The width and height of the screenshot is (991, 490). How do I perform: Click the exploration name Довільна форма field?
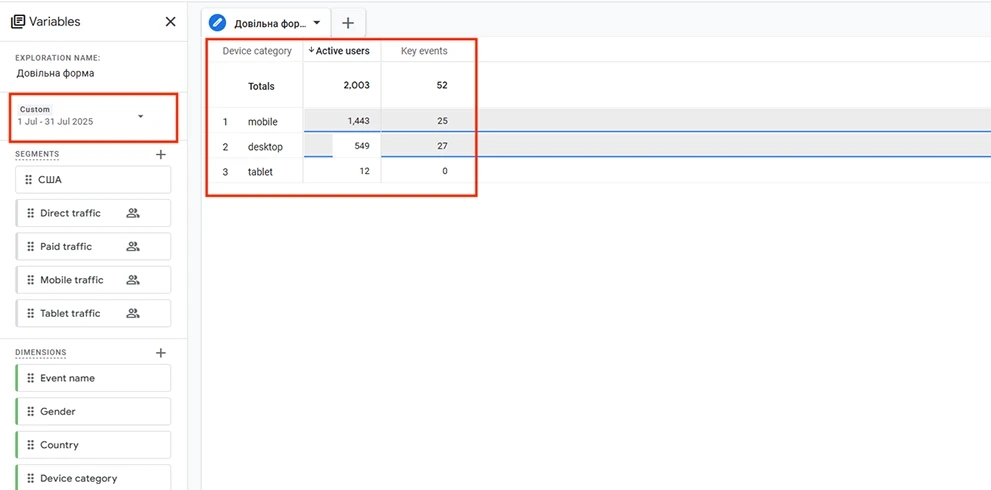[x=56, y=73]
